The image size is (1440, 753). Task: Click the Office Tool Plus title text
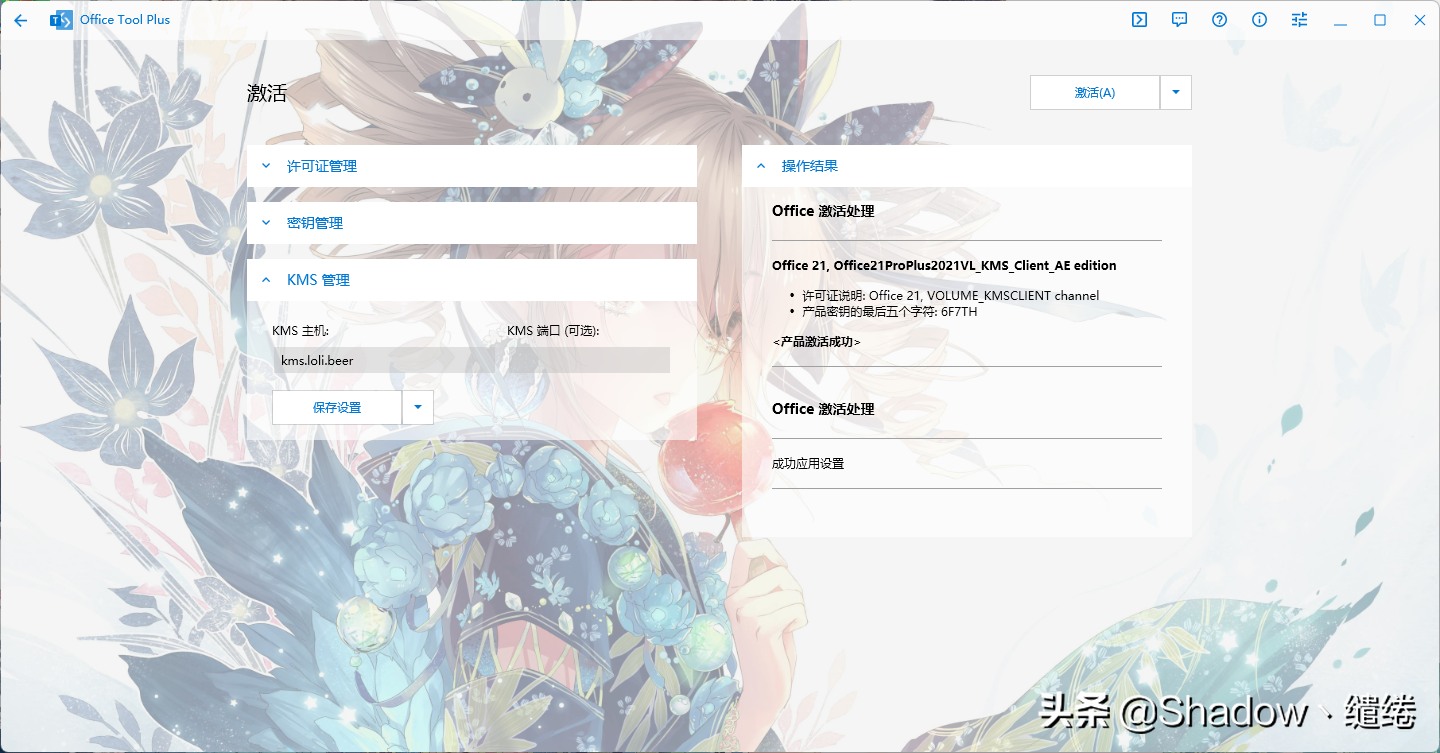pos(125,20)
